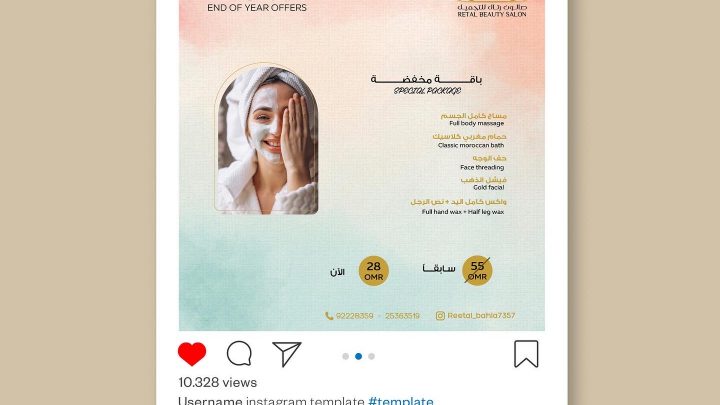Click the phone icon beside 92228359
The height and width of the screenshot is (405, 720).
[329, 316]
